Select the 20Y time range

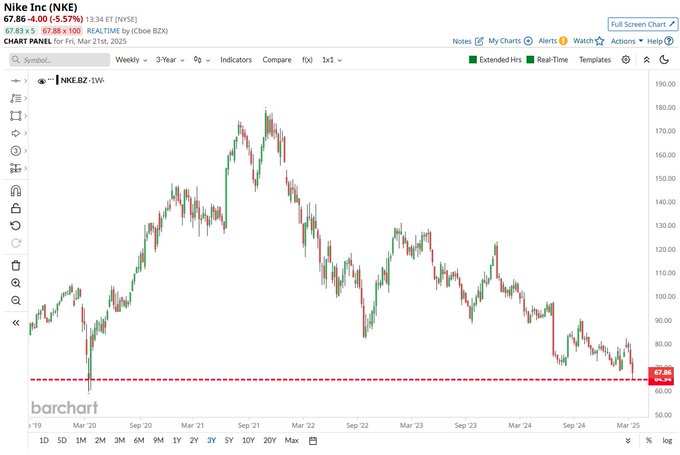[x=270, y=441]
